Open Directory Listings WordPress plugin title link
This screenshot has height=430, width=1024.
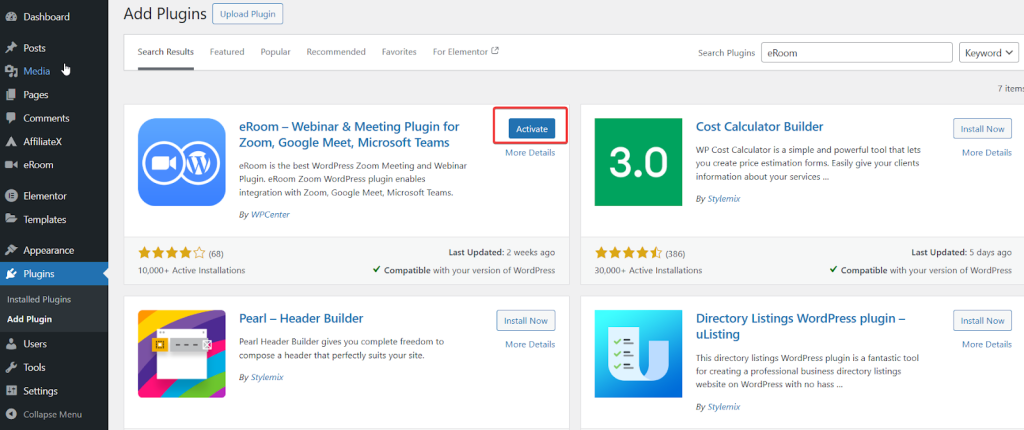[x=801, y=326]
